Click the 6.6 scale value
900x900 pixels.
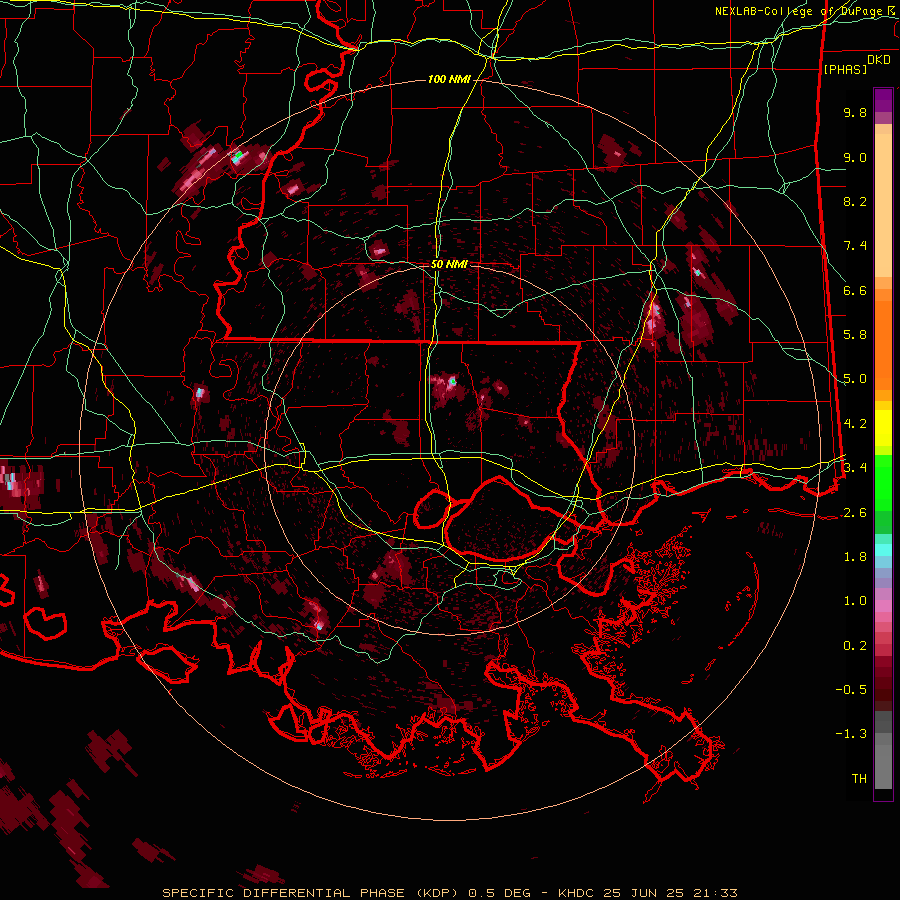[855, 290]
